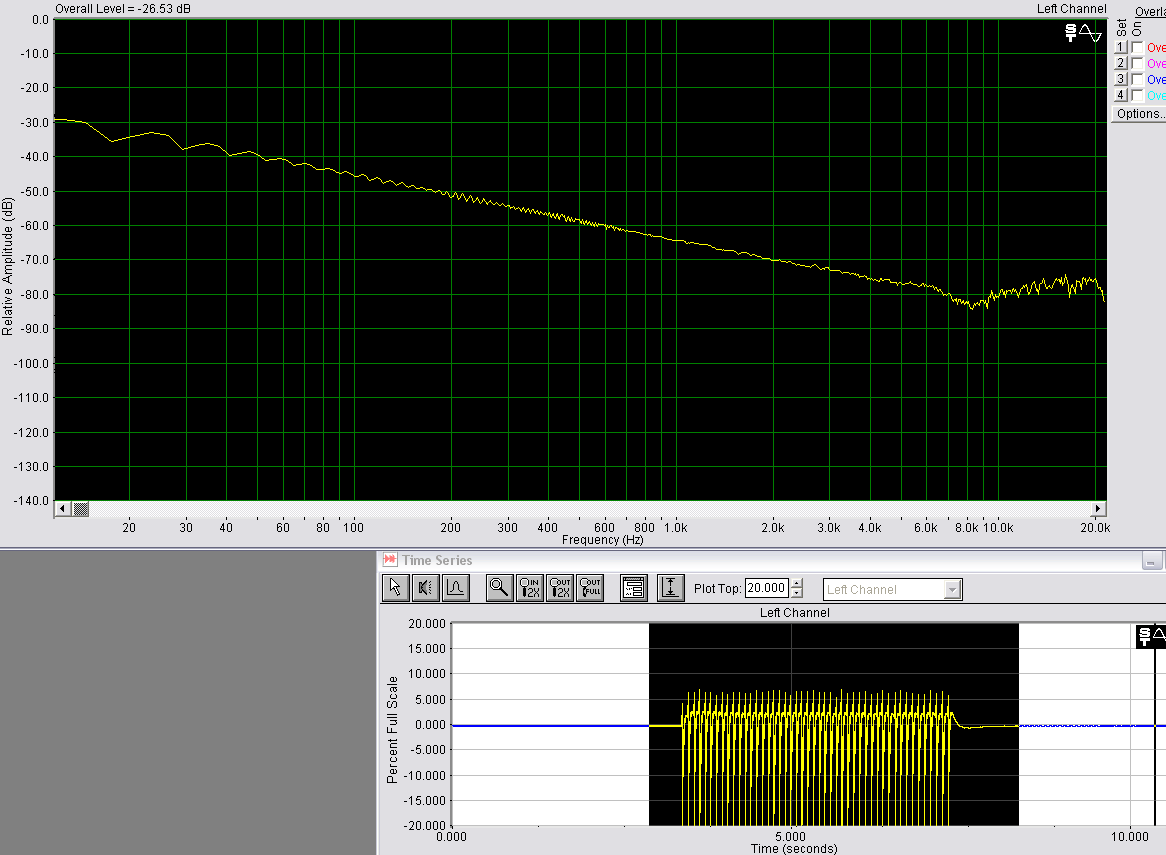Click the bell-curve window icon in Time Series toolbar
Screen dimensions: 1166x855
pos(455,588)
